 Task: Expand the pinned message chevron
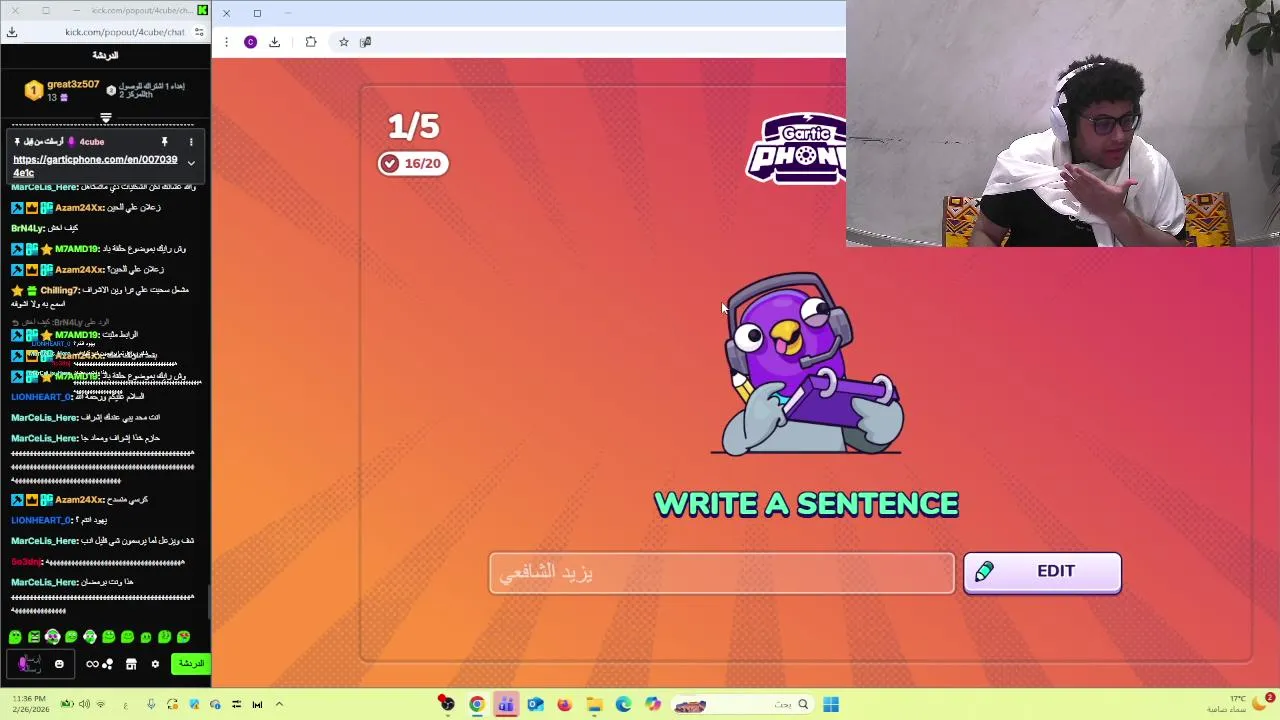pyautogui.click(x=191, y=163)
